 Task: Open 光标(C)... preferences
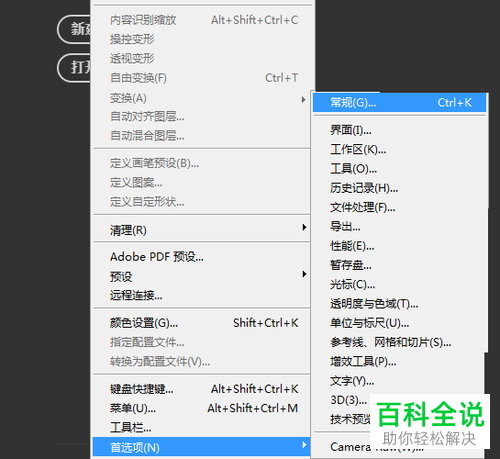[x=399, y=285]
